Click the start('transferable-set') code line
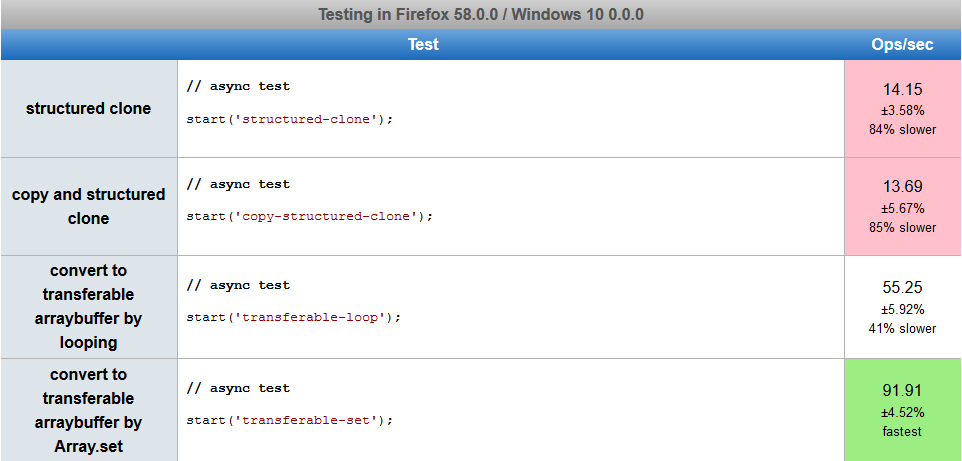The height and width of the screenshot is (461, 962). 290,420
